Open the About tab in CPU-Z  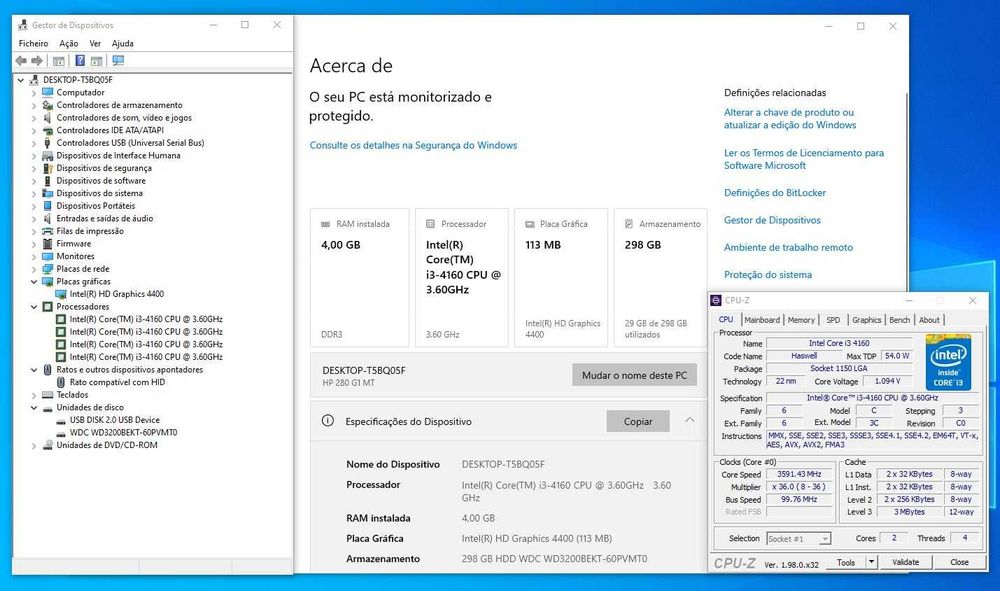point(929,320)
